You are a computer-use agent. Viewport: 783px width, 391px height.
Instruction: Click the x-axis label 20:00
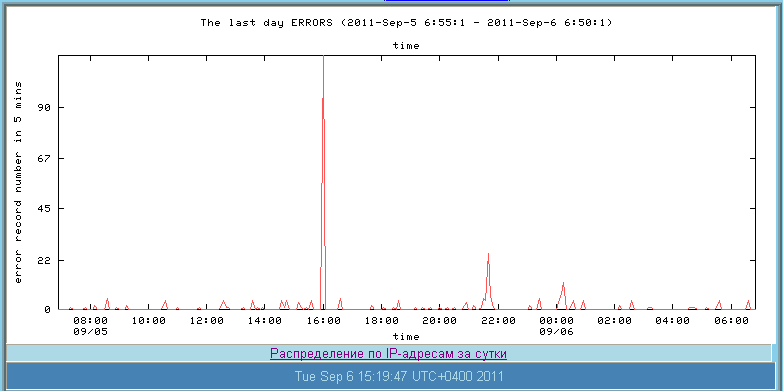coord(439,321)
